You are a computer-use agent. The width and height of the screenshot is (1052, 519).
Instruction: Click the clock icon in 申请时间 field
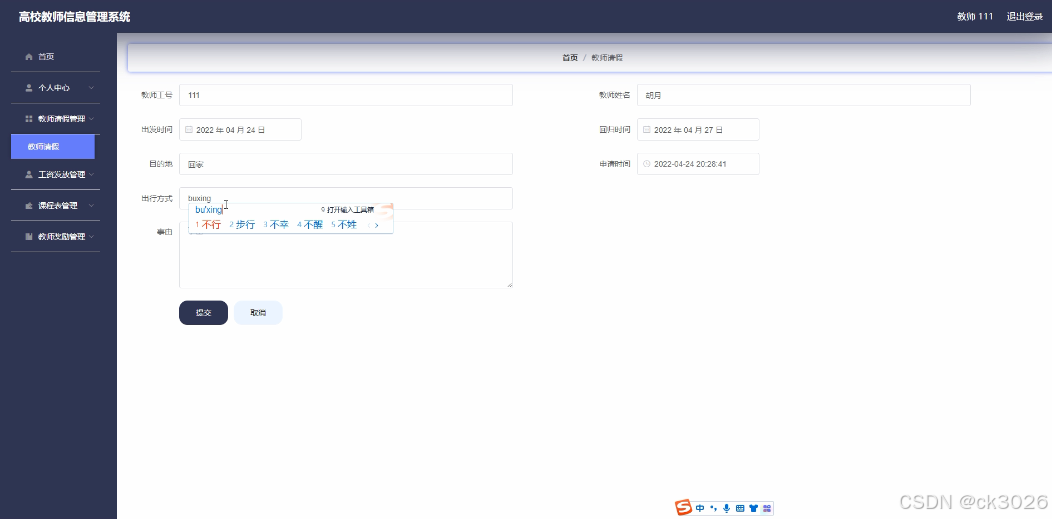647,164
